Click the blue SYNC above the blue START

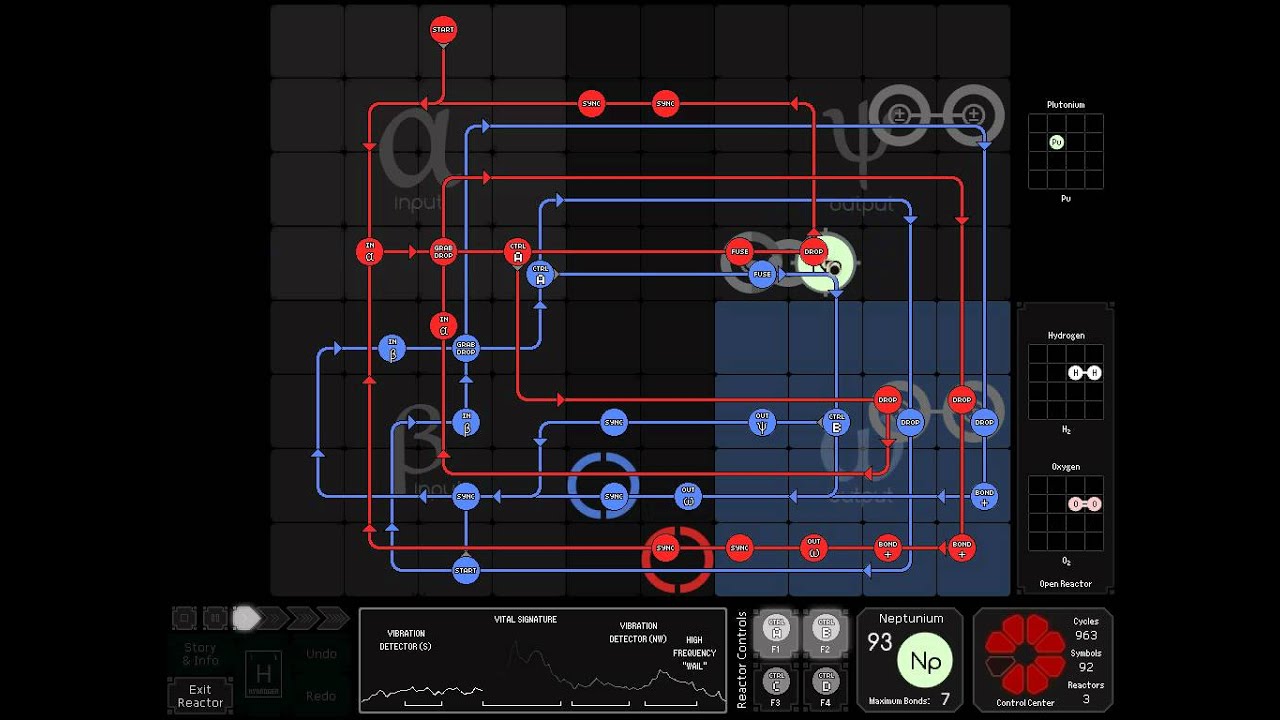[x=466, y=496]
